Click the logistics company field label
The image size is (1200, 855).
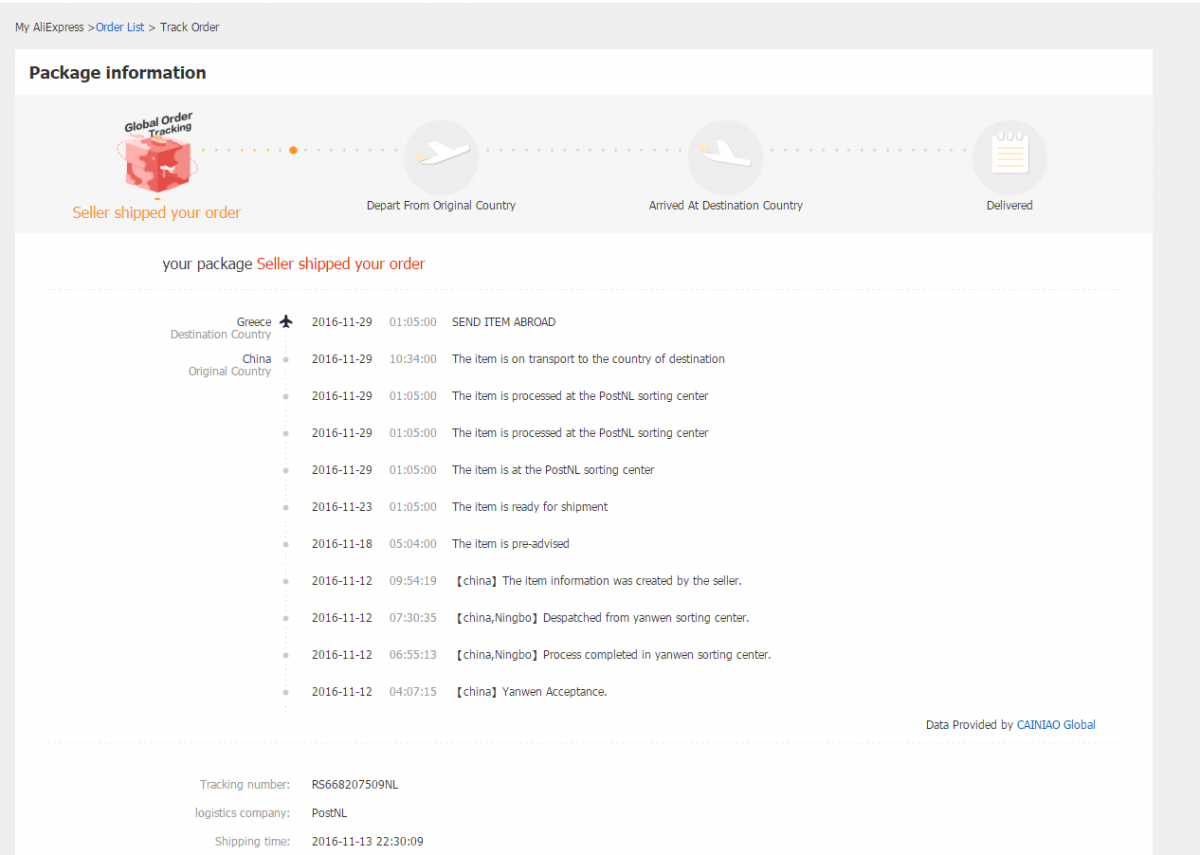pos(243,813)
